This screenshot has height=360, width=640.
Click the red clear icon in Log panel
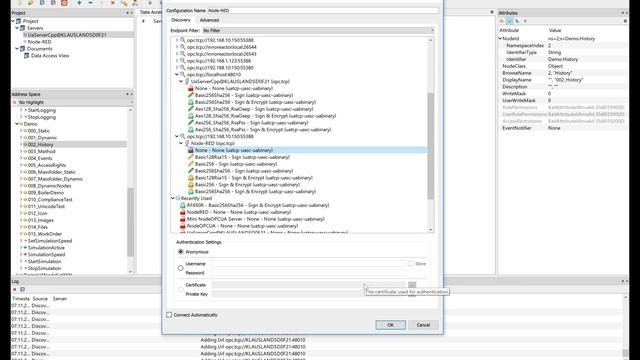[15, 289]
